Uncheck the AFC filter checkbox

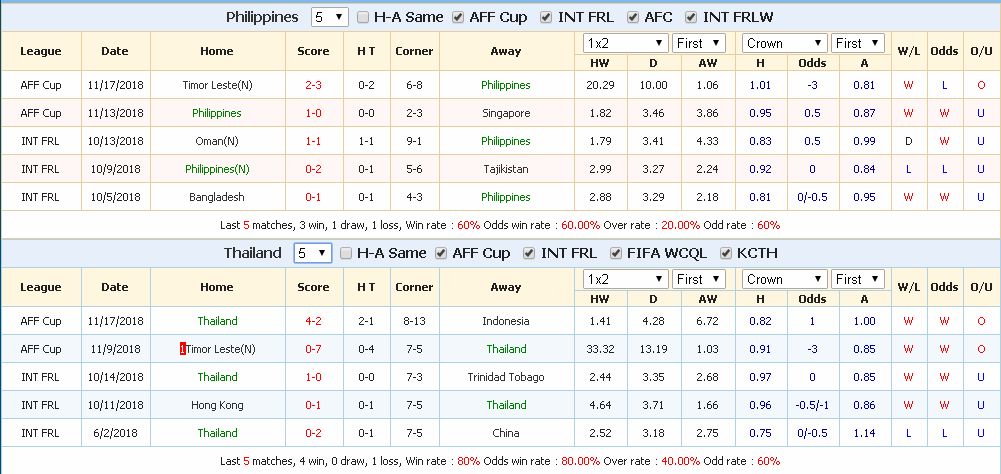[634, 17]
